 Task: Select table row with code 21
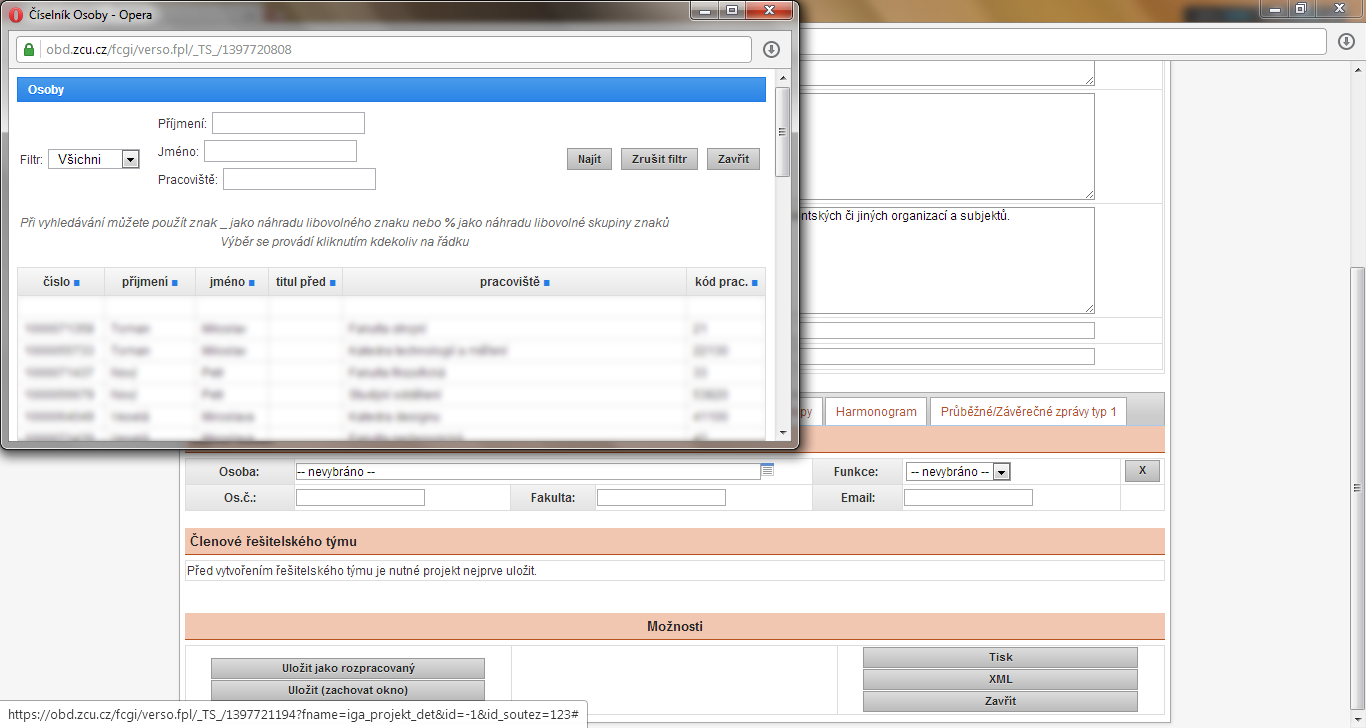click(x=391, y=328)
